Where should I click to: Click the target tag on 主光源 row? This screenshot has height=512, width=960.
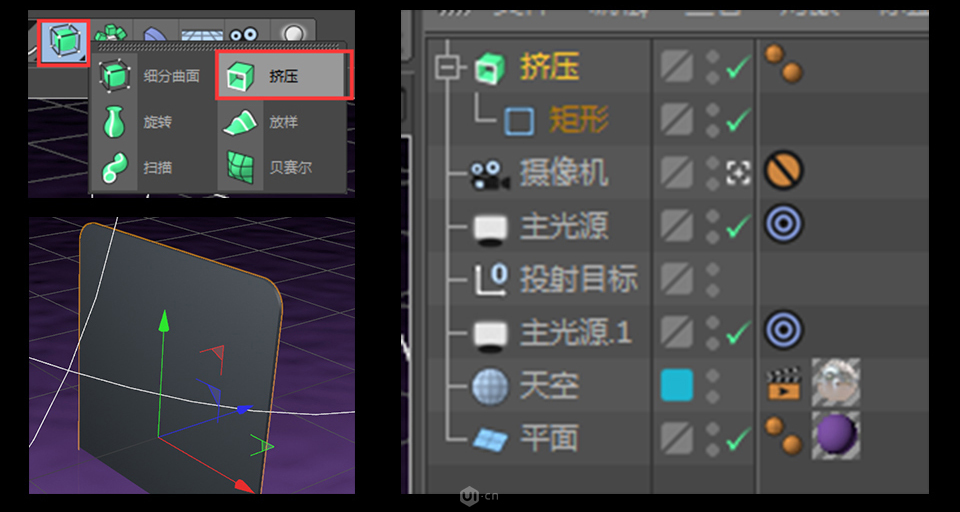click(784, 224)
